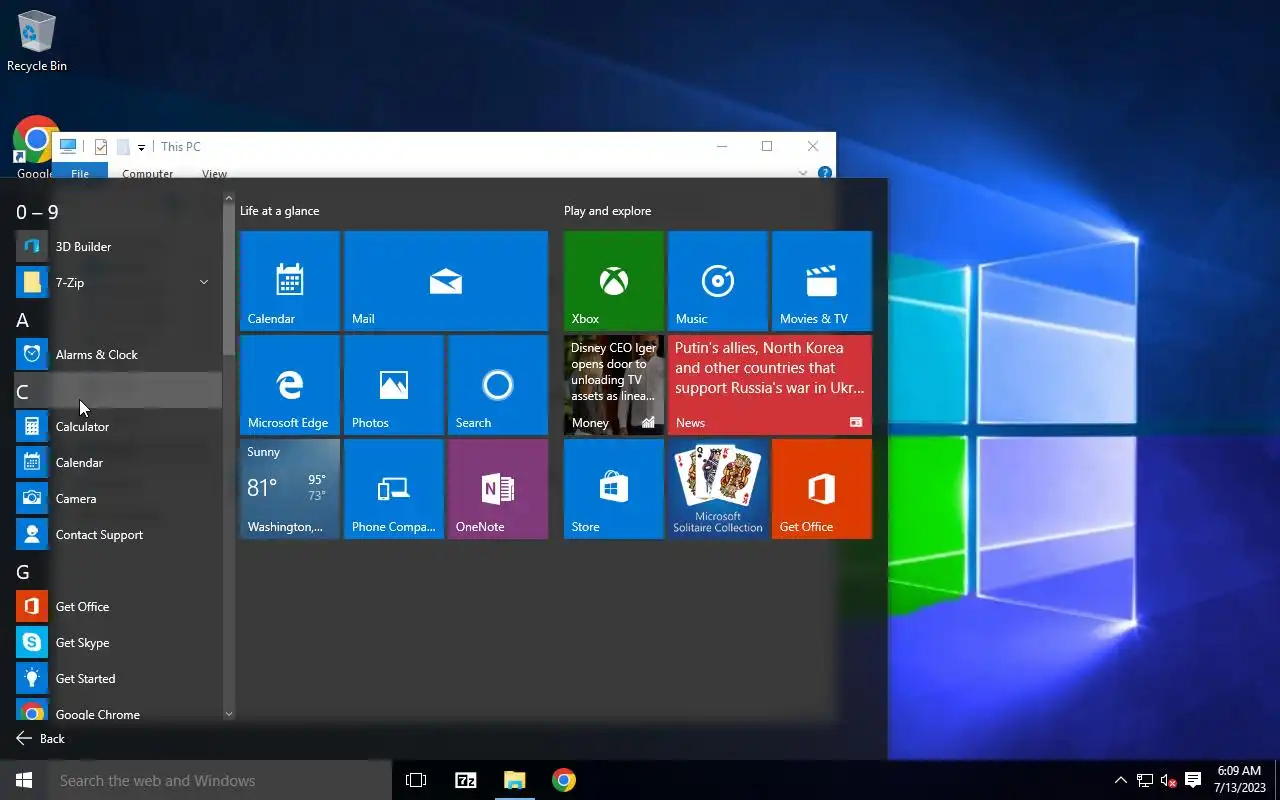1280x800 pixels.
Task: Open the Action Center notifications icon
Action: click(1193, 780)
